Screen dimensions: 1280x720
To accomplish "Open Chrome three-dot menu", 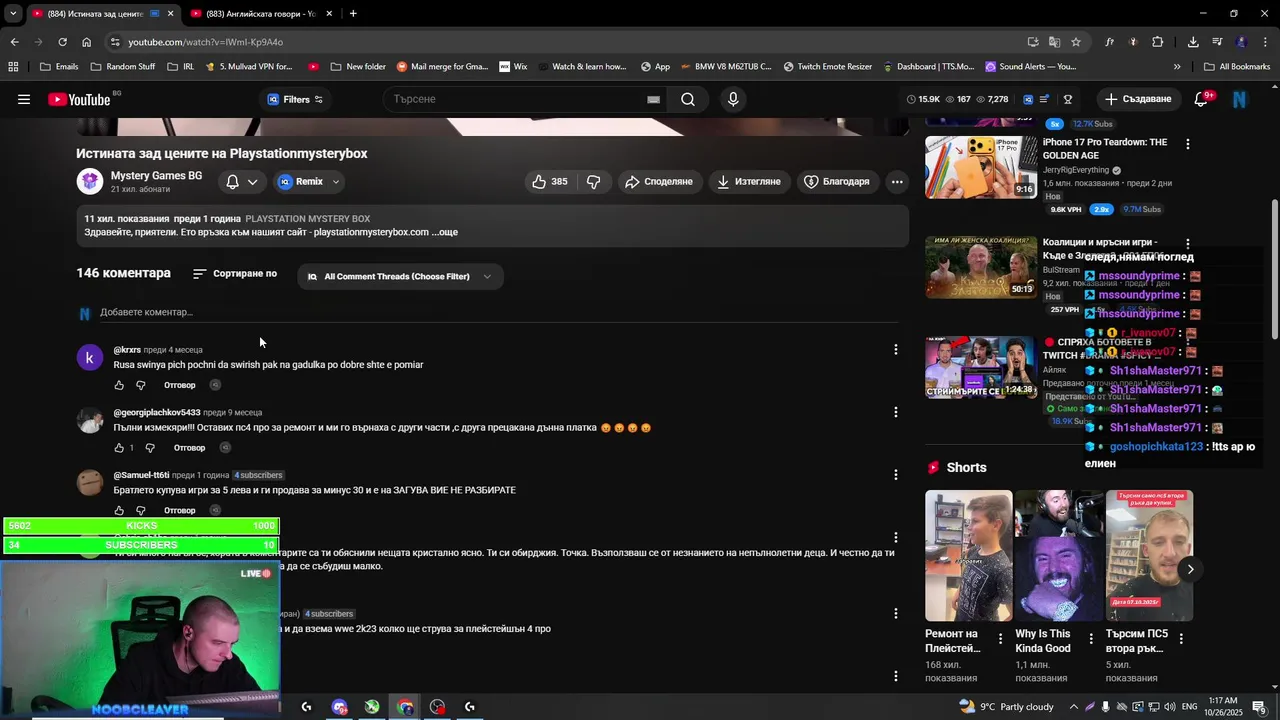I will point(1266,42).
